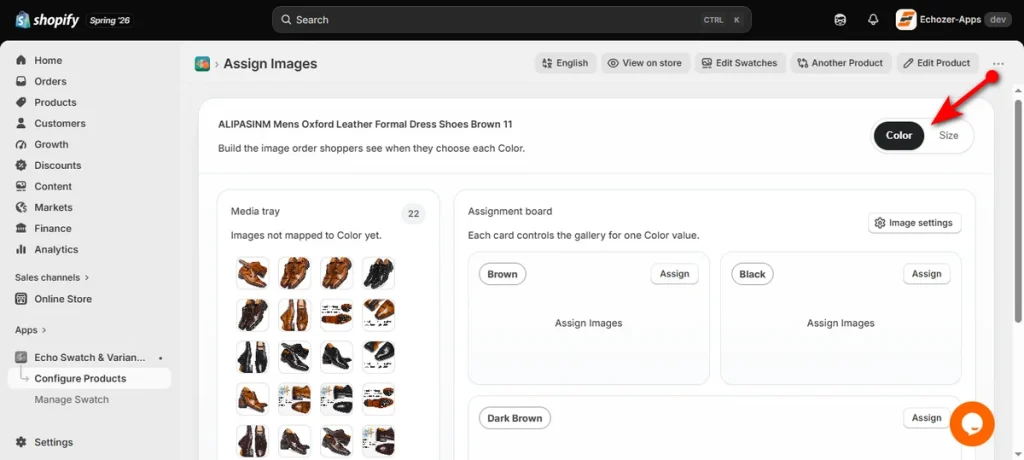Screen dimensions: 1024x460
Task: Open Manage Swatch in sidebar
Action: click(x=72, y=399)
